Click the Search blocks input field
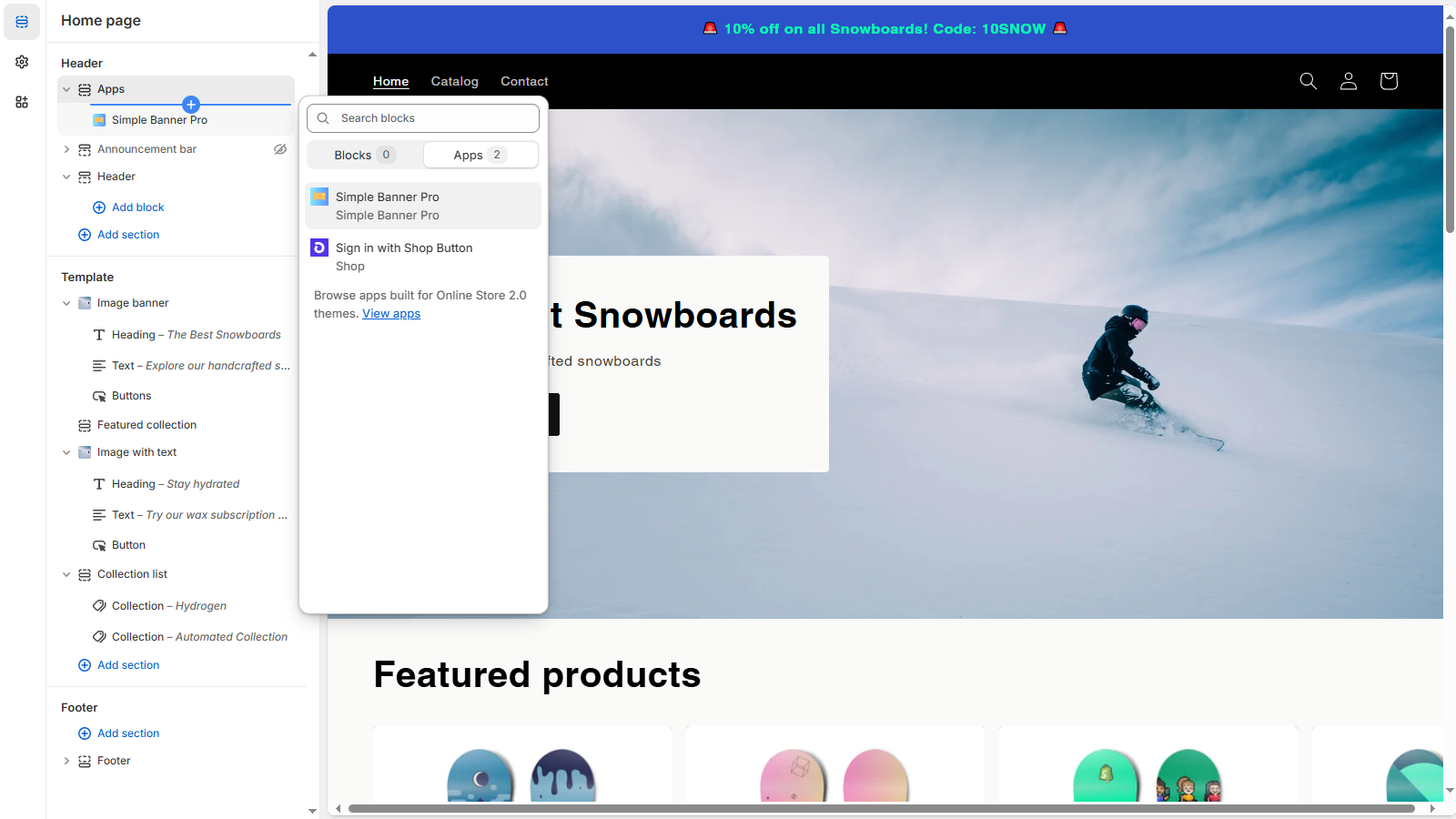The width and height of the screenshot is (1456, 819). tap(423, 118)
